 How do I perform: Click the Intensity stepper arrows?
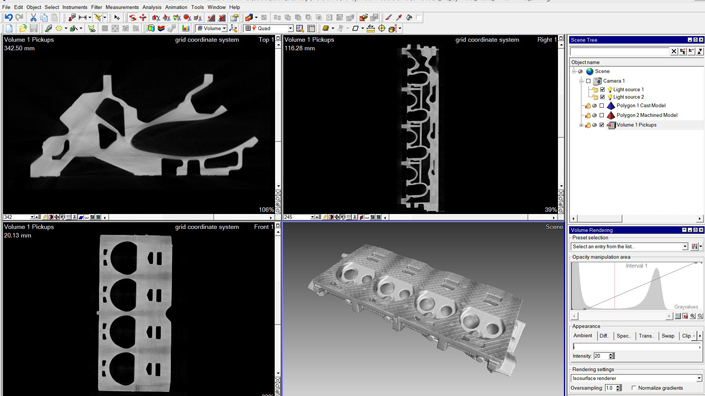click(611, 356)
